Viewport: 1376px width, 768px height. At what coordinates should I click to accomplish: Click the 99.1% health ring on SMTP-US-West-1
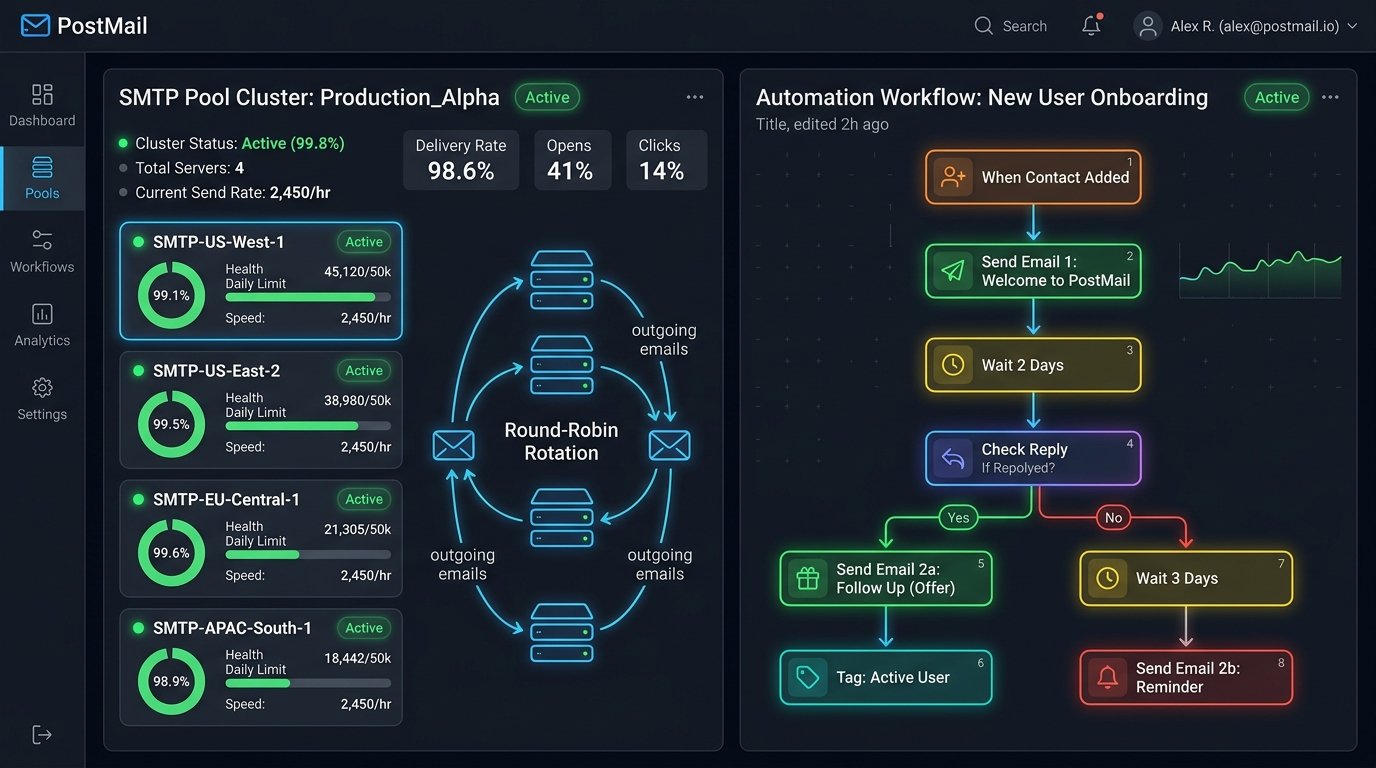(x=171, y=295)
